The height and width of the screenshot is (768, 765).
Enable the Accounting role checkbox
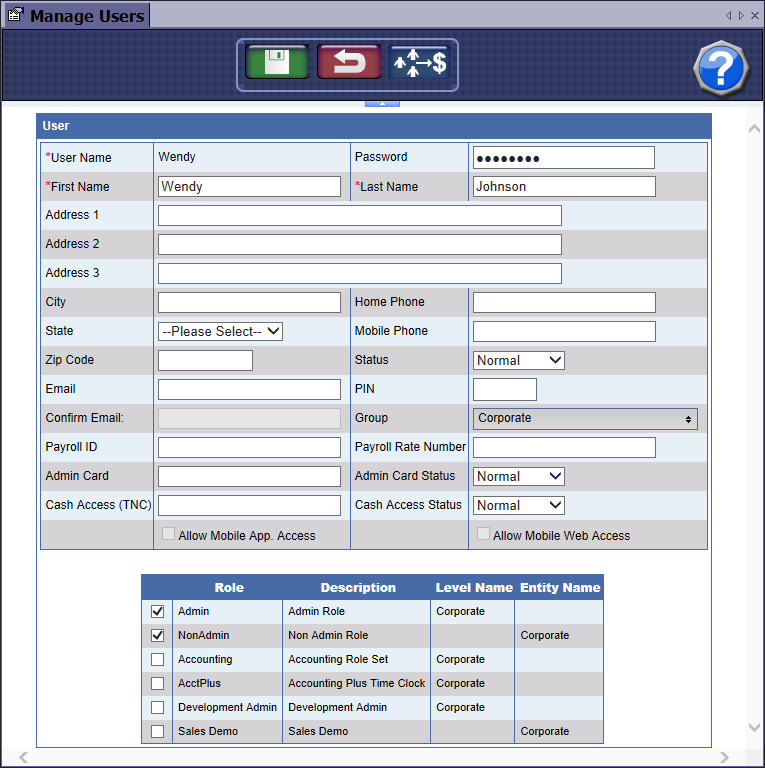pos(157,659)
